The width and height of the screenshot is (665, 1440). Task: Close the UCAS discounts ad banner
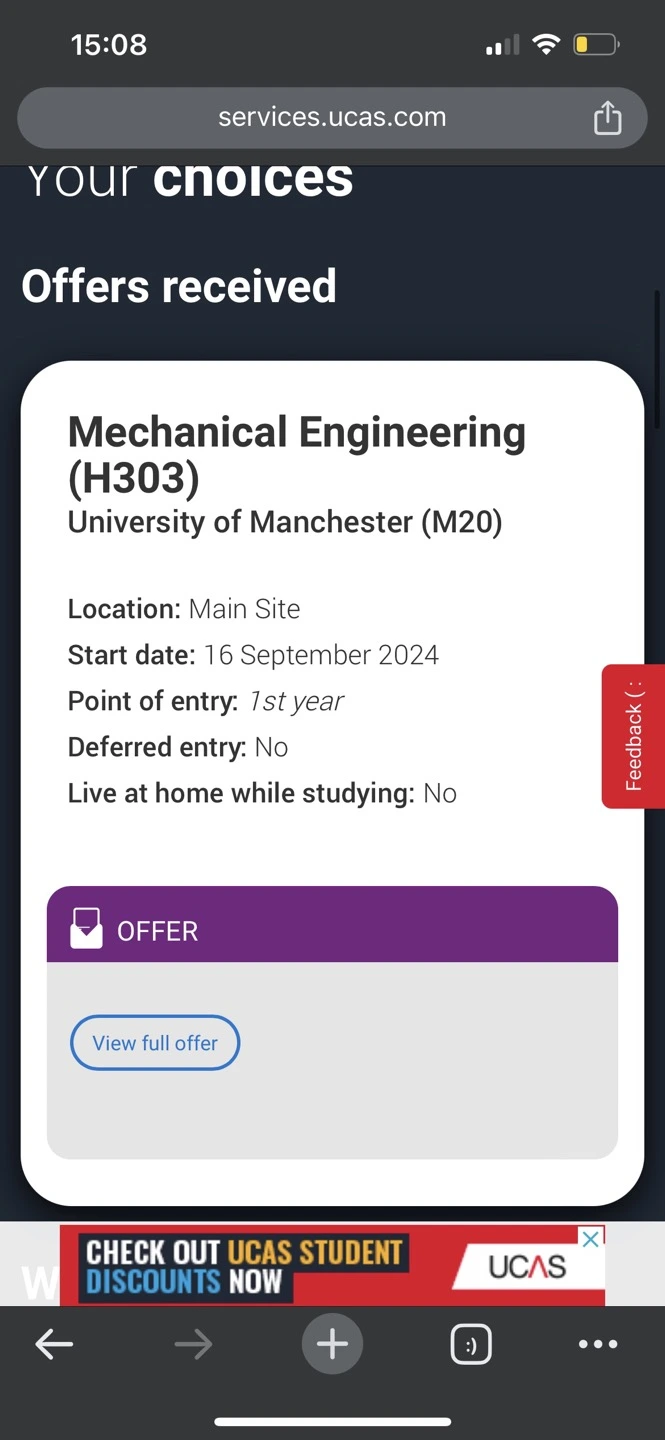pos(592,1239)
